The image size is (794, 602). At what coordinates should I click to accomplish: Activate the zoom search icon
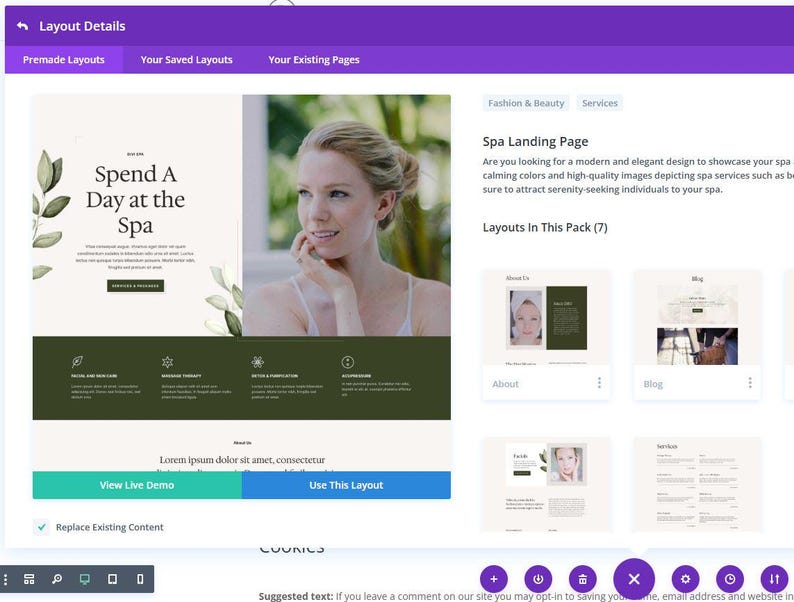tap(57, 579)
